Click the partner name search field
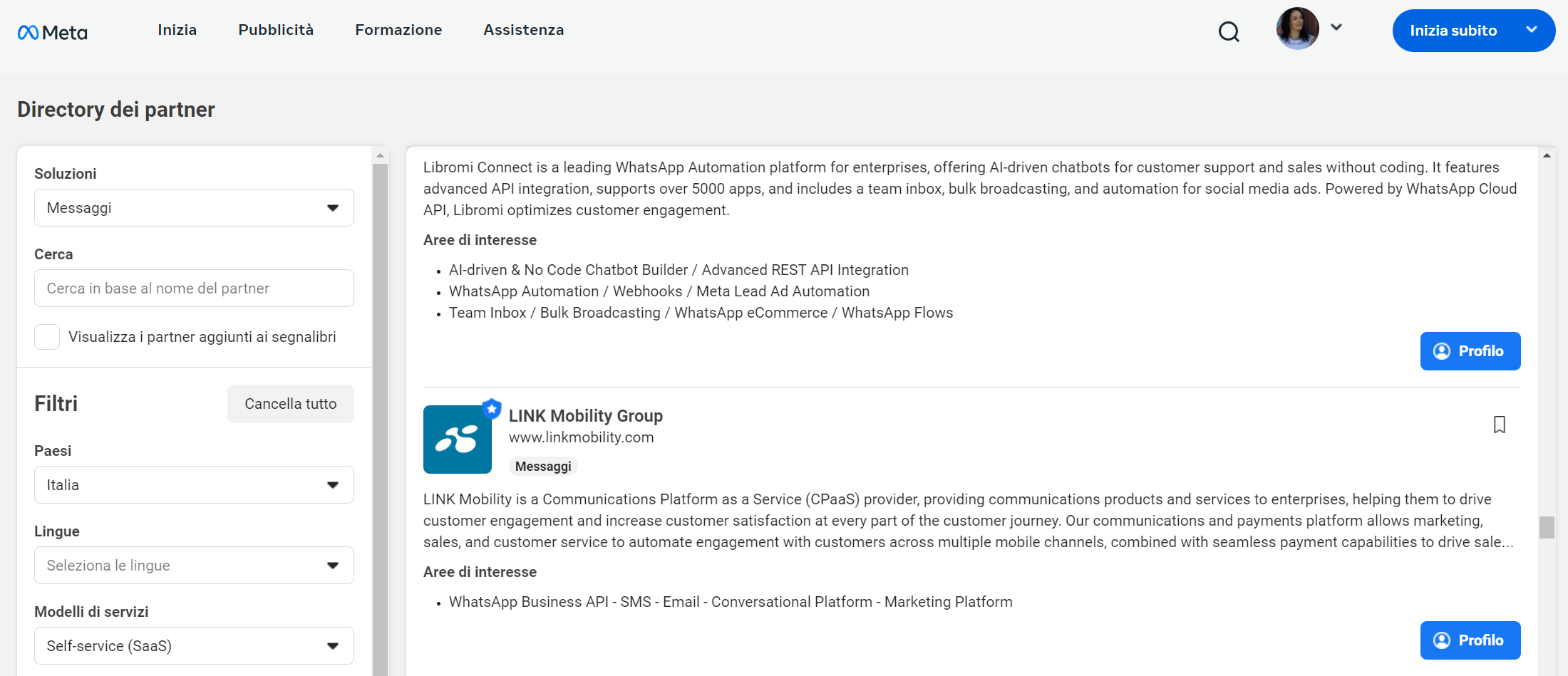The image size is (1568, 676). point(193,288)
